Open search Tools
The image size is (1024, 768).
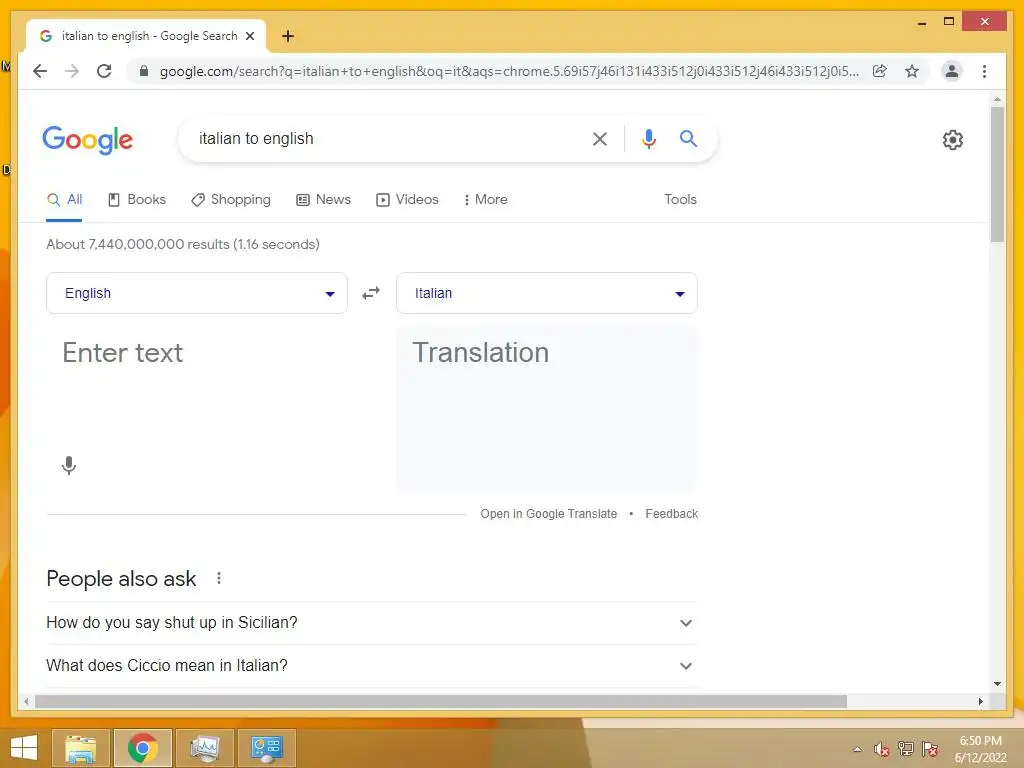680,199
